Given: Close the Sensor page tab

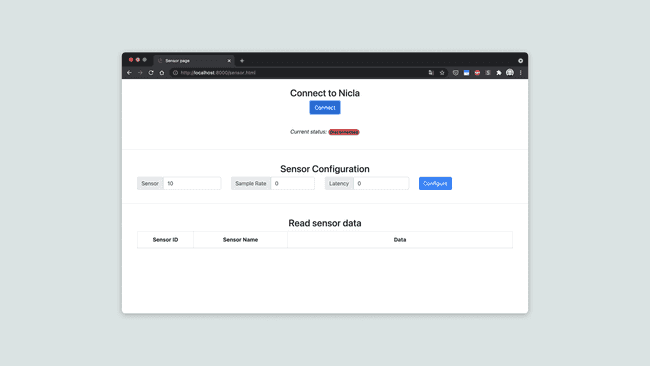Looking at the screenshot, I should [x=229, y=61].
